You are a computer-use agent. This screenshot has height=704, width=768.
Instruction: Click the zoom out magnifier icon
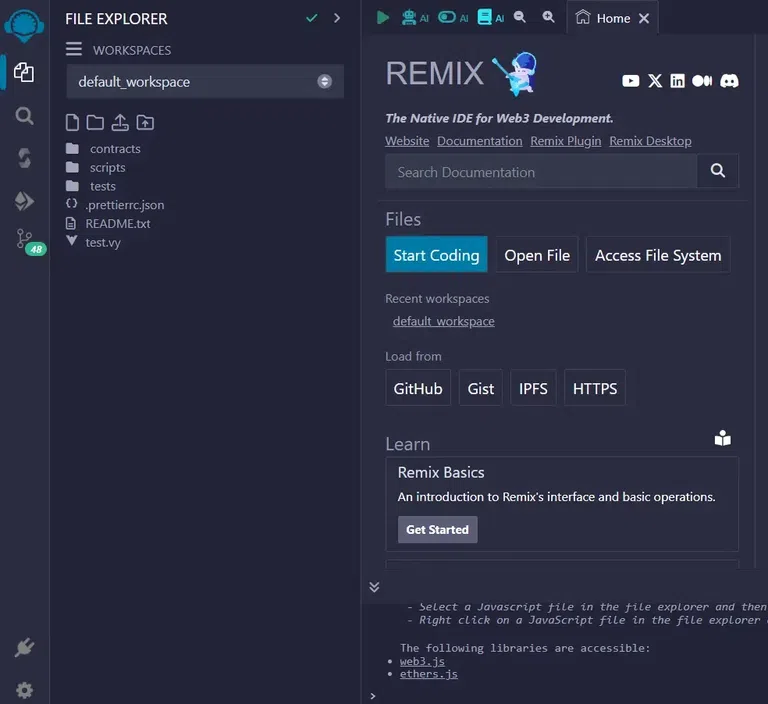pyautogui.click(x=520, y=17)
